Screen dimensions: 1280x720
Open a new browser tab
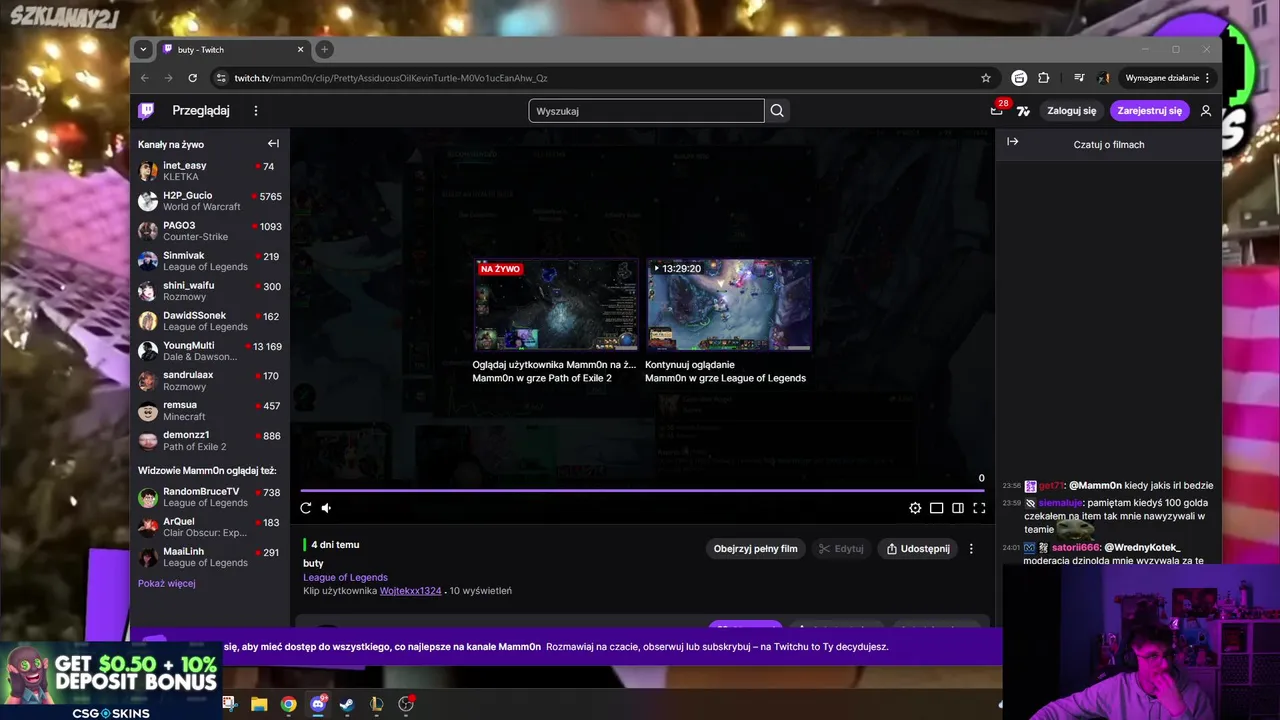tap(324, 49)
